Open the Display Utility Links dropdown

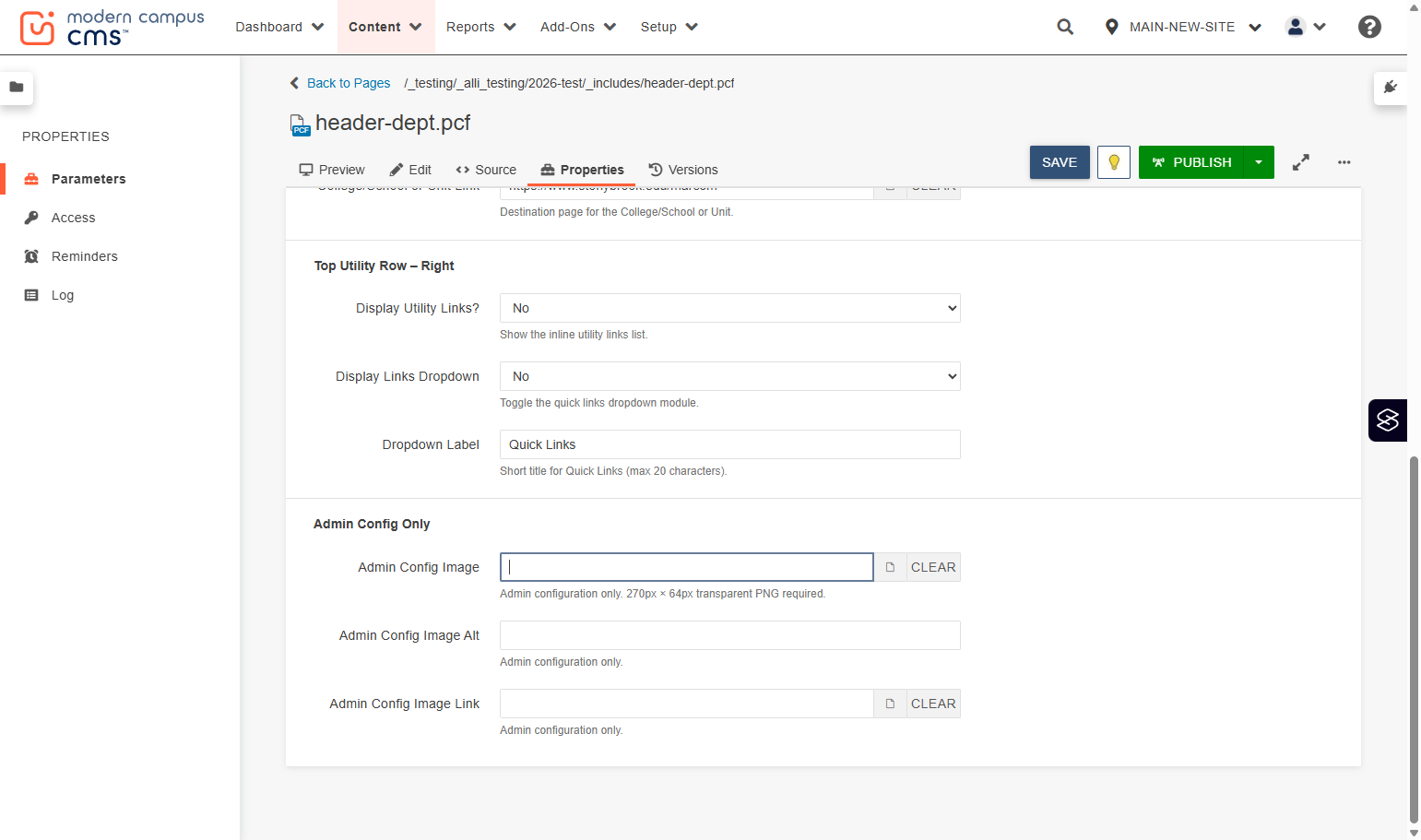click(729, 308)
